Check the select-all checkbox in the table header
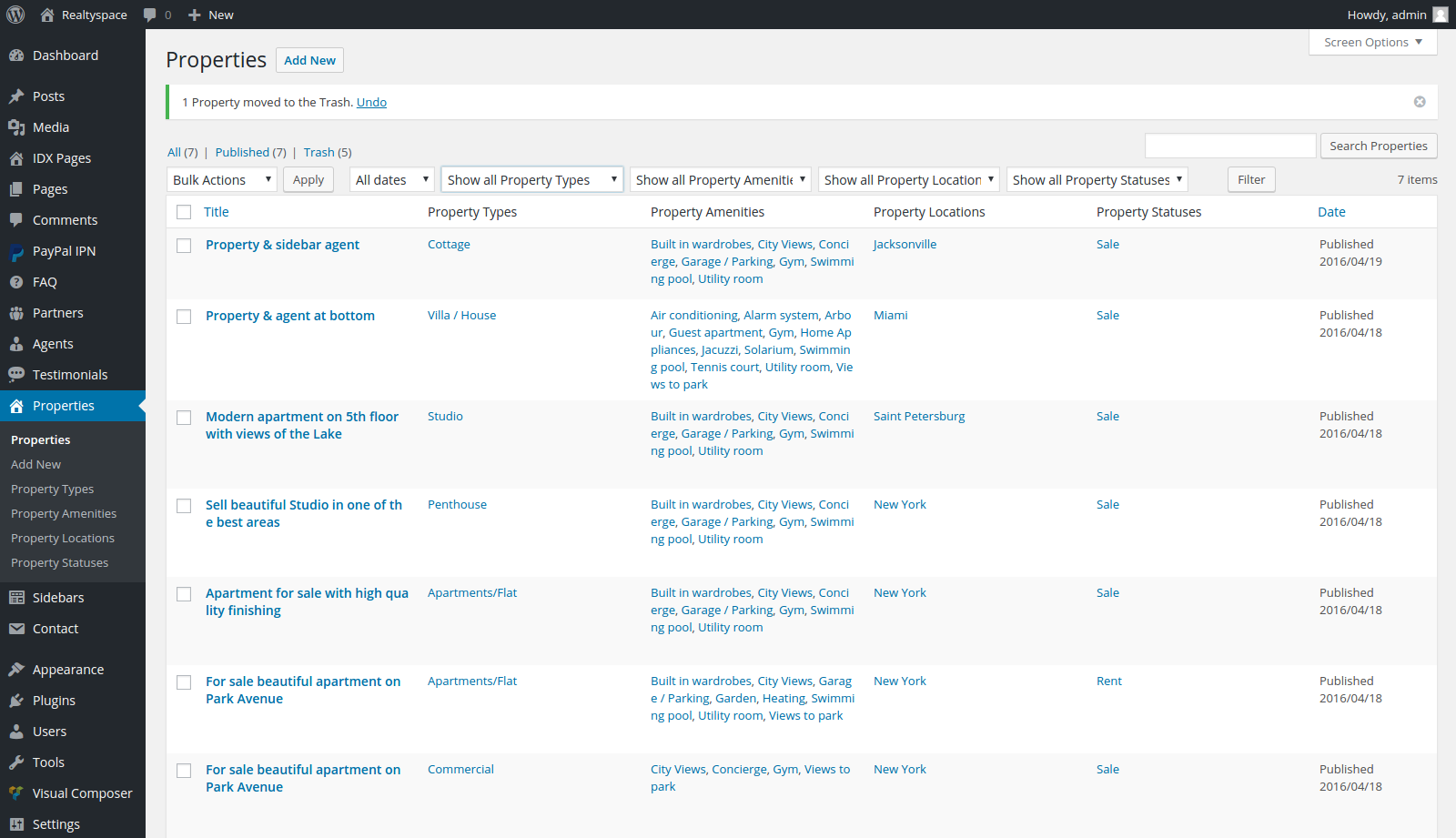Screen dimensions: 1456x838 (x=184, y=212)
